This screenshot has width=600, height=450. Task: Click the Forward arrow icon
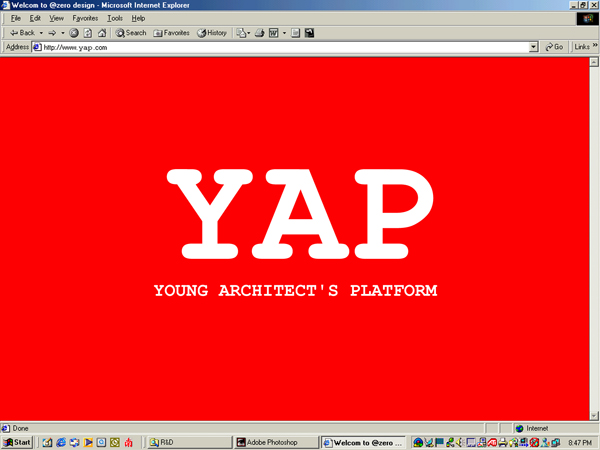52,33
